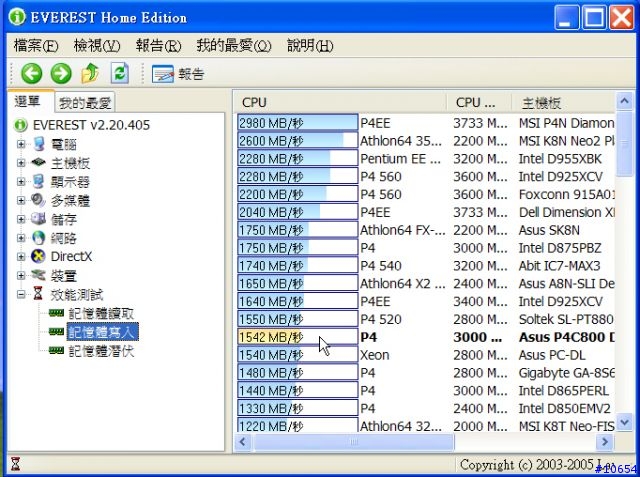Select the 儲存 storage drive icon
This screenshot has height=477, width=640.
[38, 219]
